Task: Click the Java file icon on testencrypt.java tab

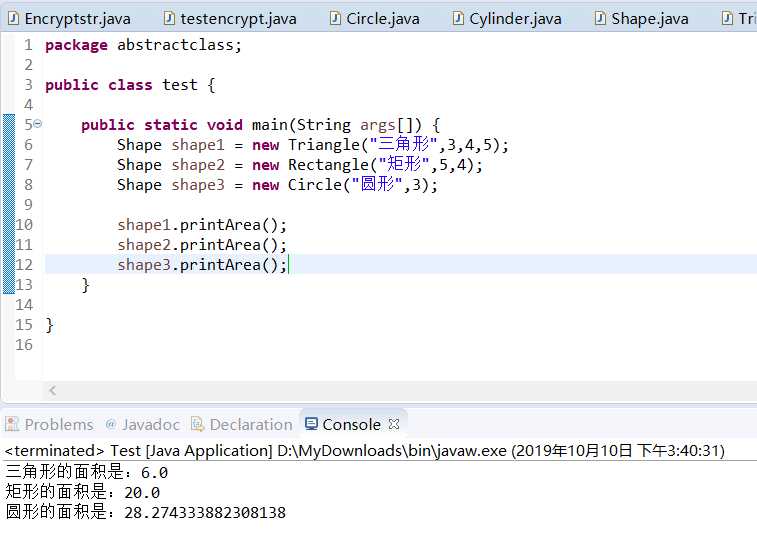Action: click(x=169, y=18)
